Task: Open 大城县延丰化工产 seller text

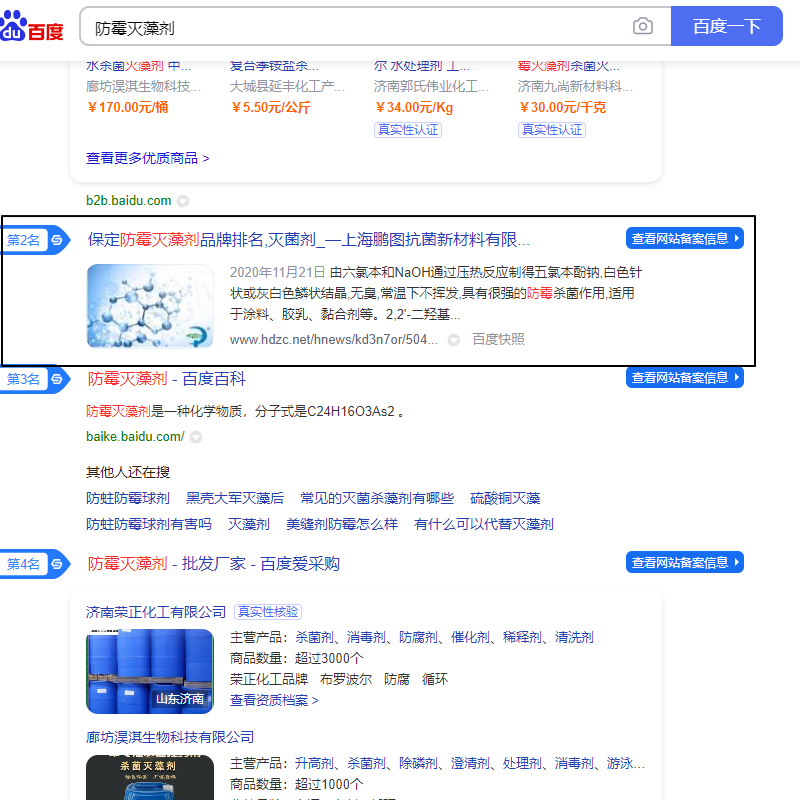Action: coord(287,87)
